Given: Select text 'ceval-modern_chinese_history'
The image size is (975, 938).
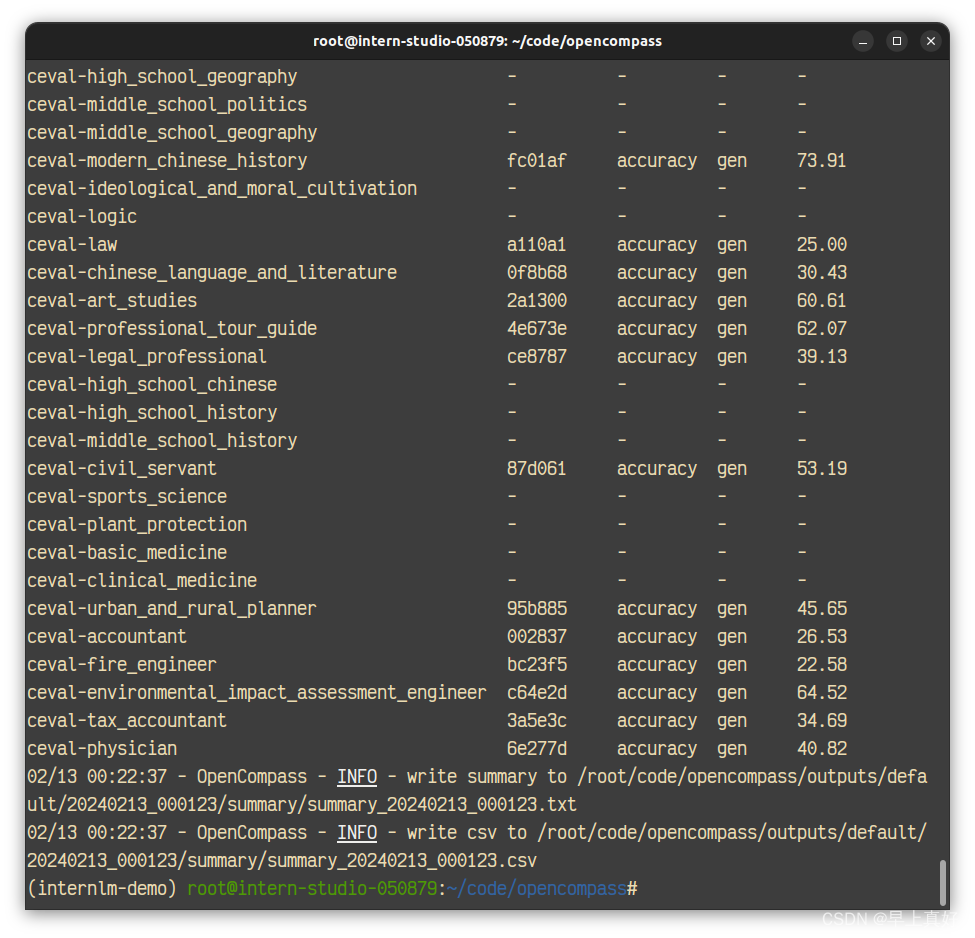Looking at the screenshot, I should [x=167, y=160].
